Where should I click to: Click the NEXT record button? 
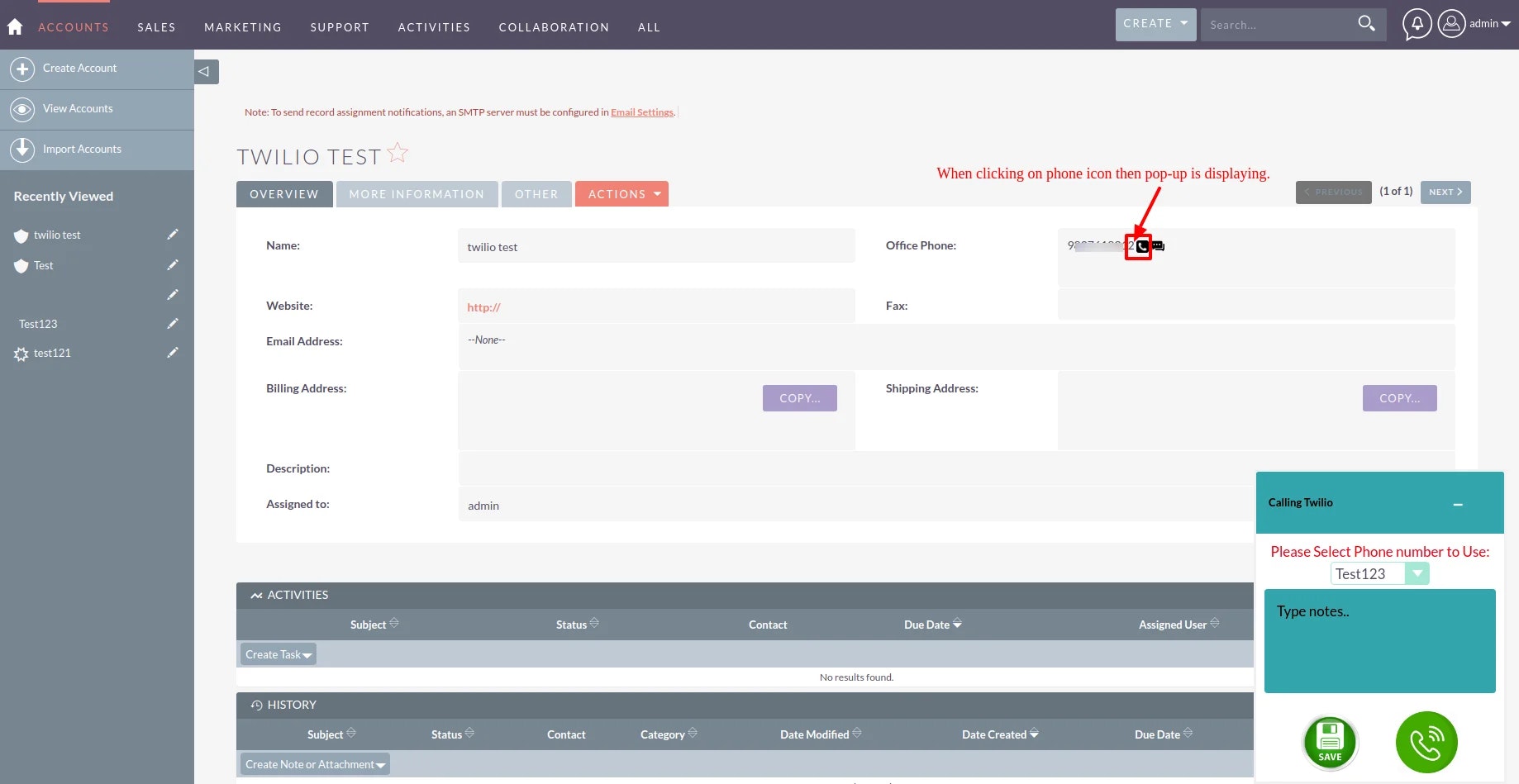click(x=1445, y=192)
